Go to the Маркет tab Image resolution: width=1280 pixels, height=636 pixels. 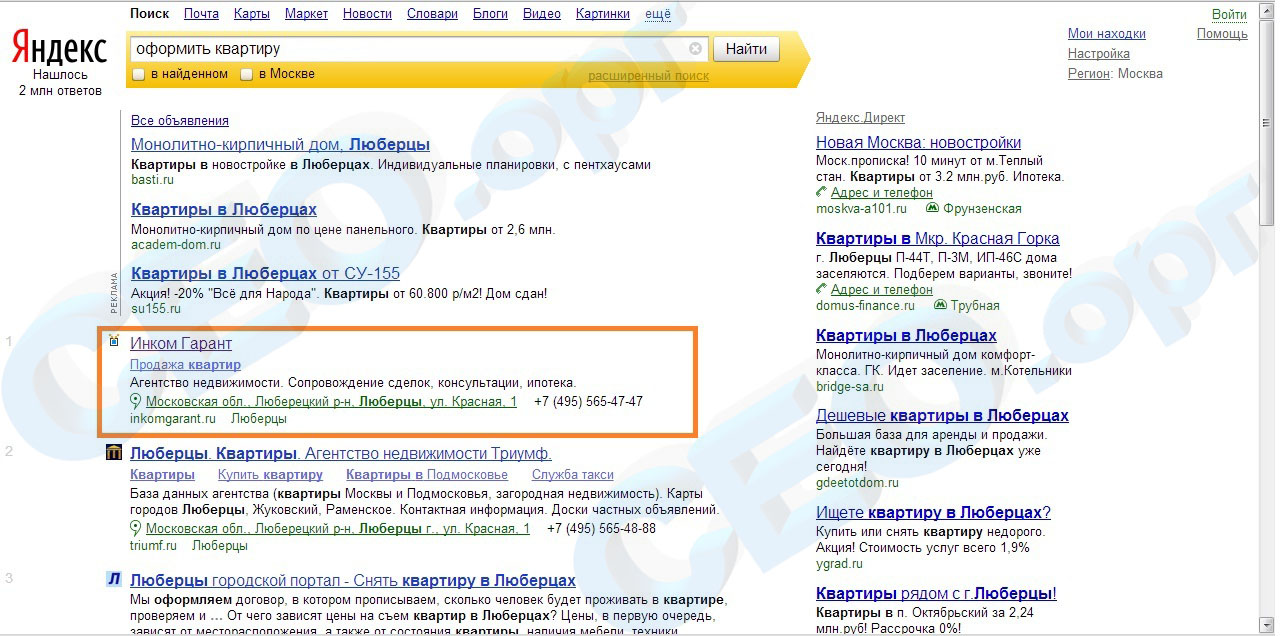[306, 14]
